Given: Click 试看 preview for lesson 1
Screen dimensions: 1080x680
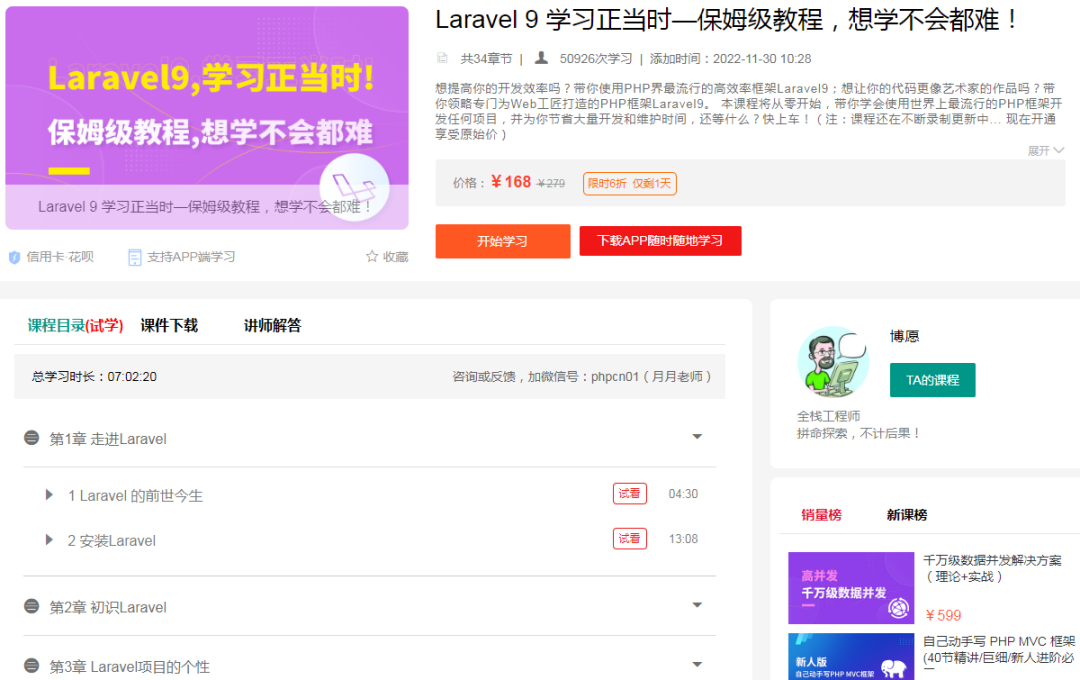Looking at the screenshot, I should coord(630,493).
